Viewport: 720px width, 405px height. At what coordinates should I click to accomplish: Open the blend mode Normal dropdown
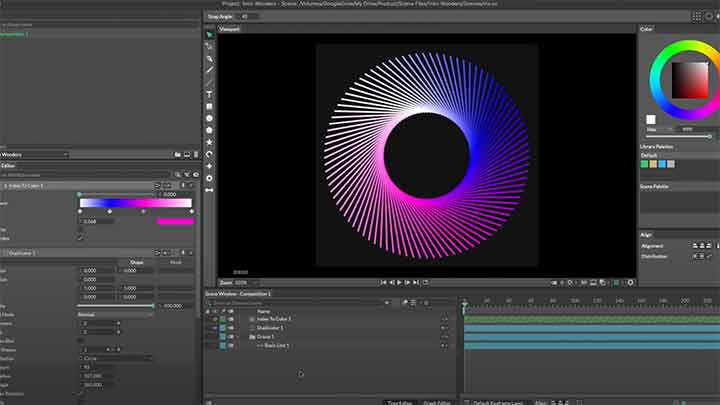click(115, 315)
